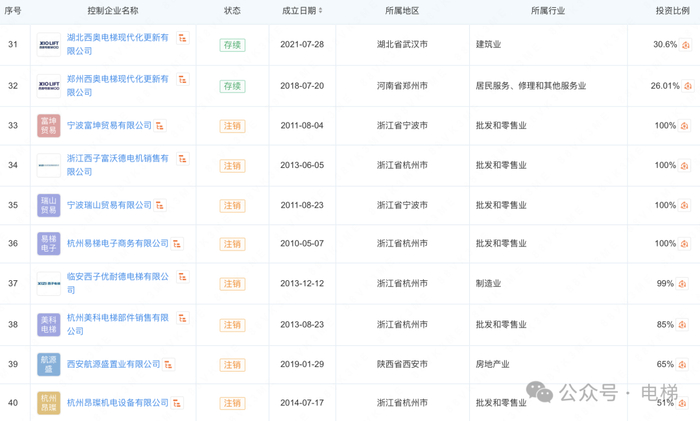Select region cell 湖北省武汉市

coord(402,45)
